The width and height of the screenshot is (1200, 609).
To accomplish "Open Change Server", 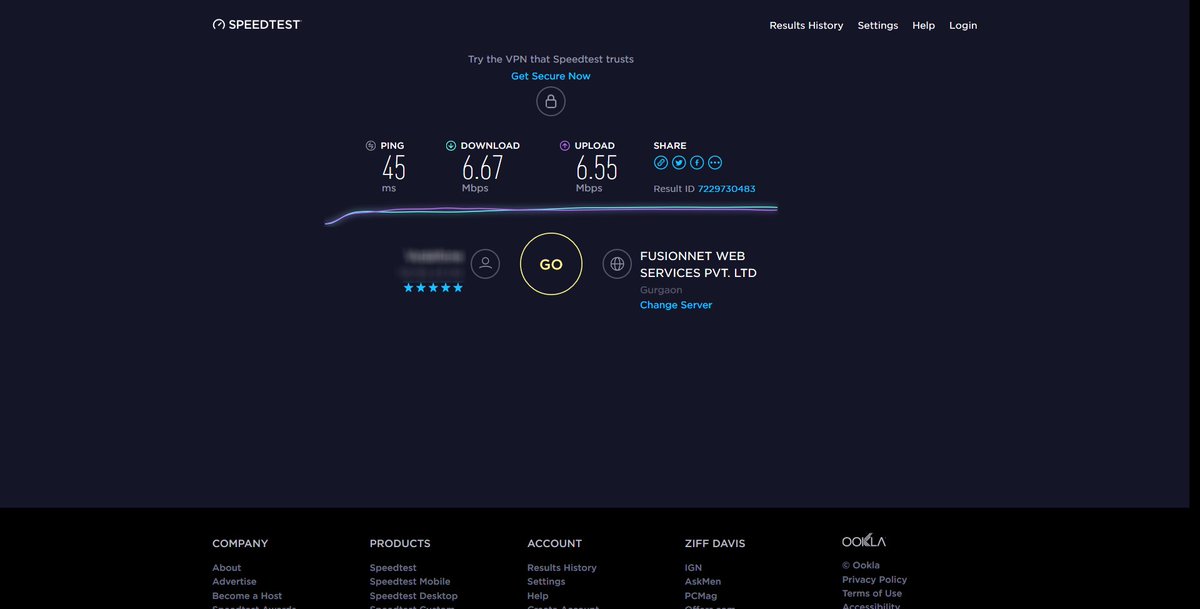I will tap(676, 304).
